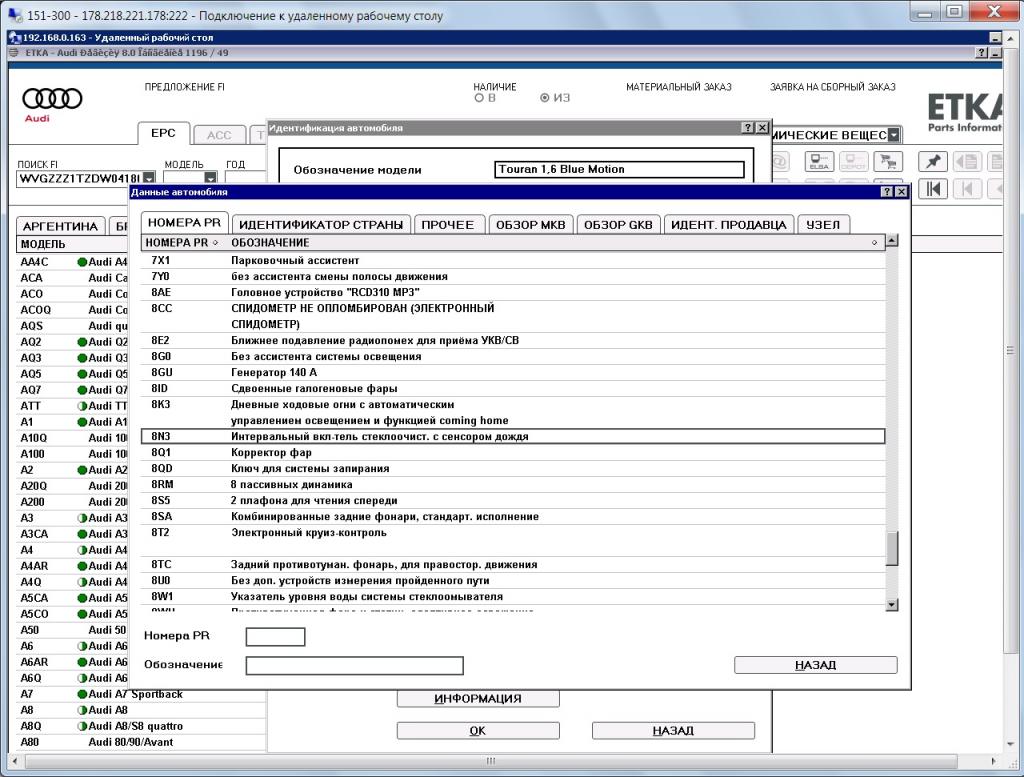This screenshot has height=777, width=1024.
Task: Select row 8N3 rain sensor wiper
Action: pos(513,437)
